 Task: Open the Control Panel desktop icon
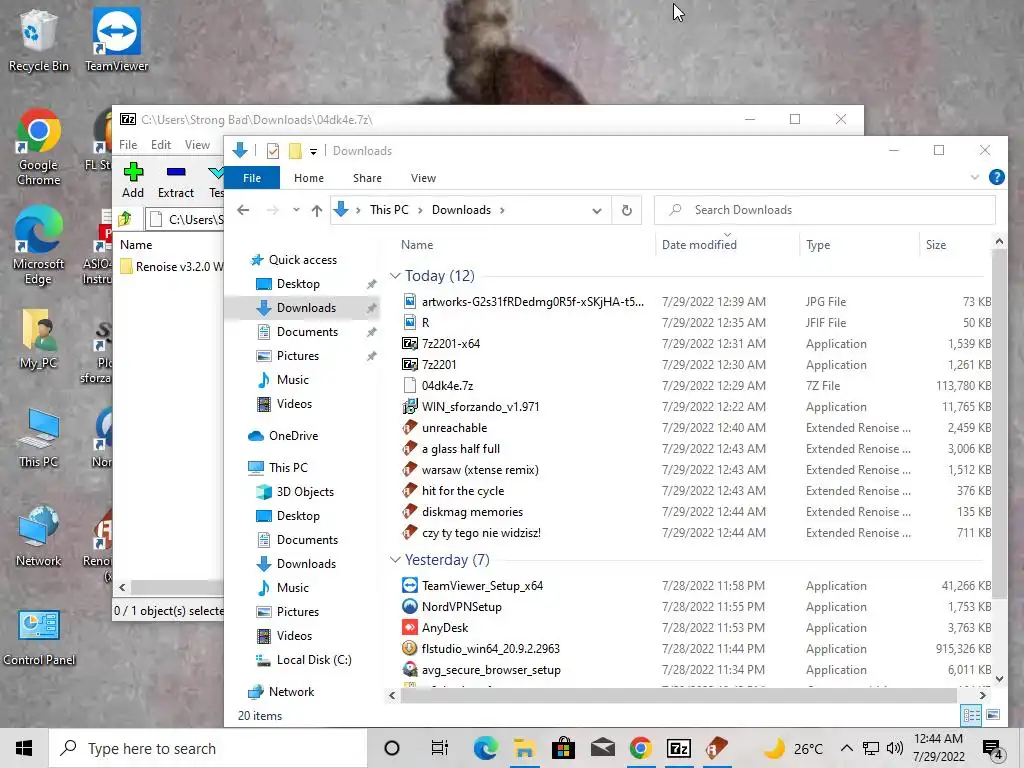point(39,637)
